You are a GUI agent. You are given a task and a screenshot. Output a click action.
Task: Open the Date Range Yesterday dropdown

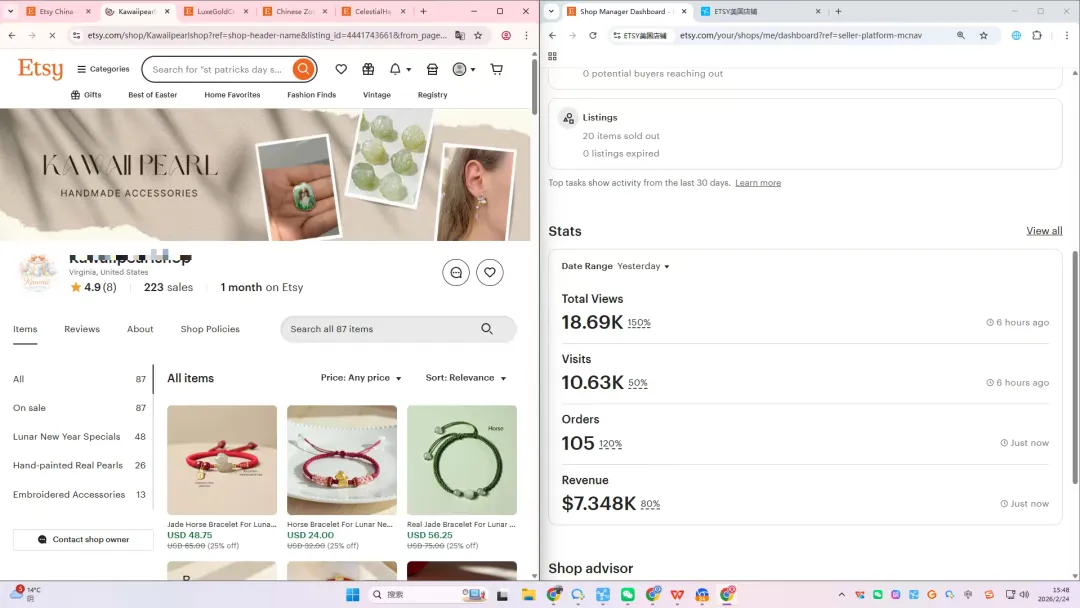(x=643, y=266)
